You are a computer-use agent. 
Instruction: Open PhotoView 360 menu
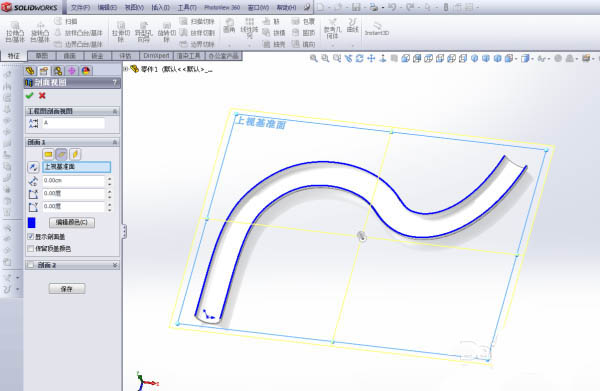pos(222,7)
